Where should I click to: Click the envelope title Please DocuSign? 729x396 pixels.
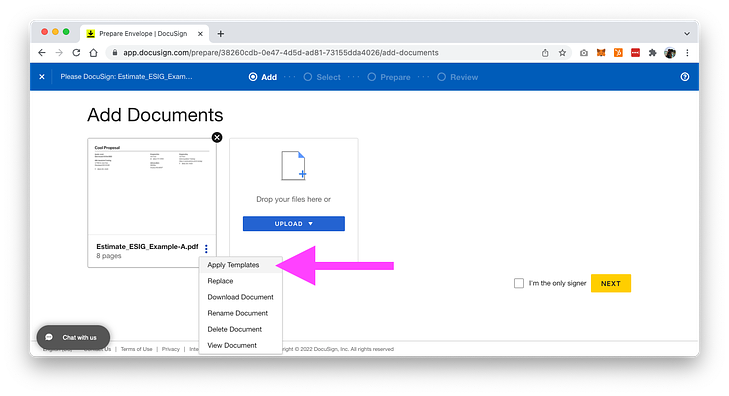[126, 77]
